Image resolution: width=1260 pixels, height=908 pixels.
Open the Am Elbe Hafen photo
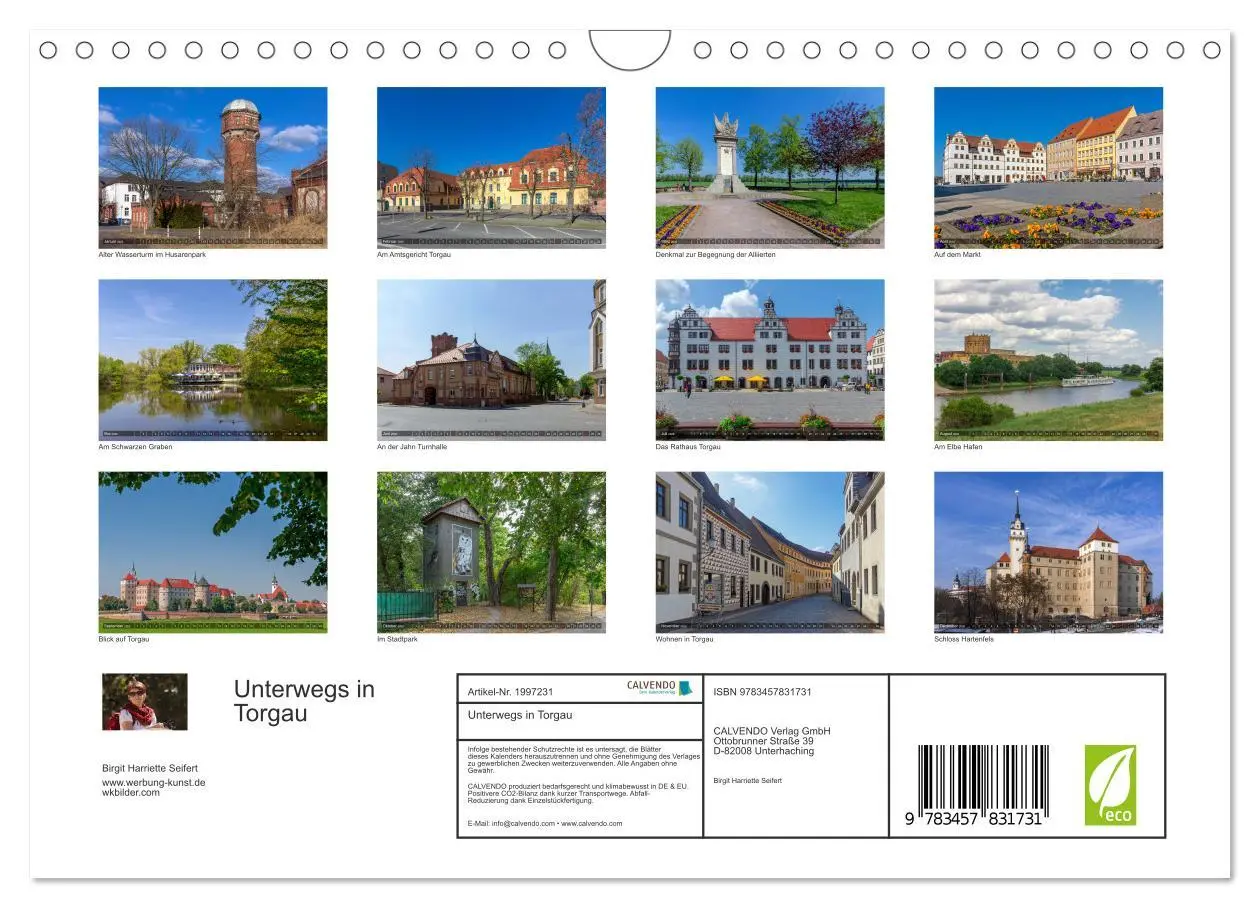click(1048, 360)
